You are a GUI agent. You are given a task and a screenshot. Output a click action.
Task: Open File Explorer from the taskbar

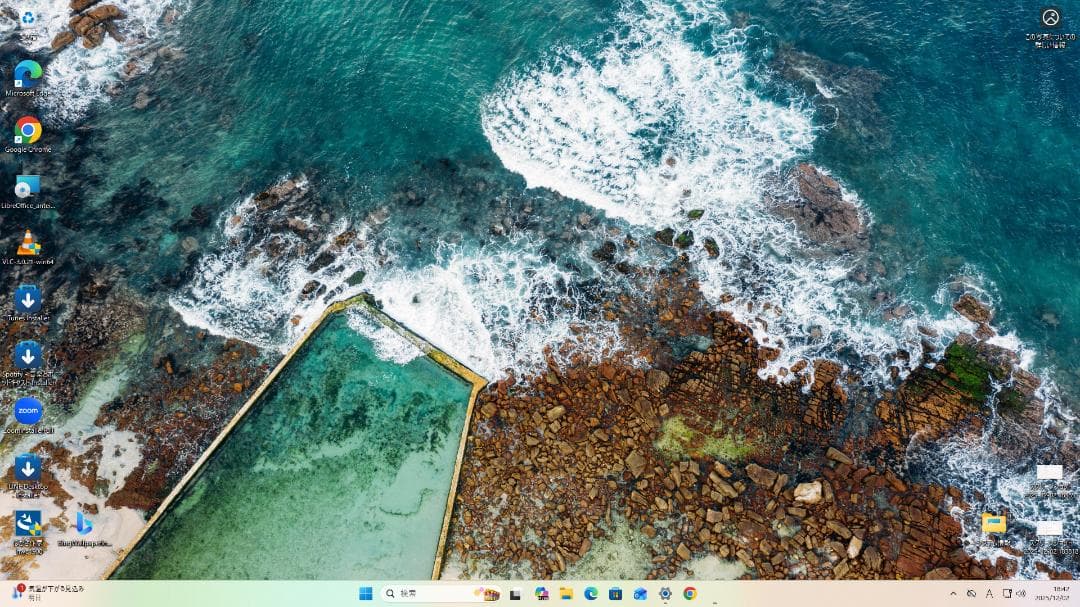tap(566, 594)
